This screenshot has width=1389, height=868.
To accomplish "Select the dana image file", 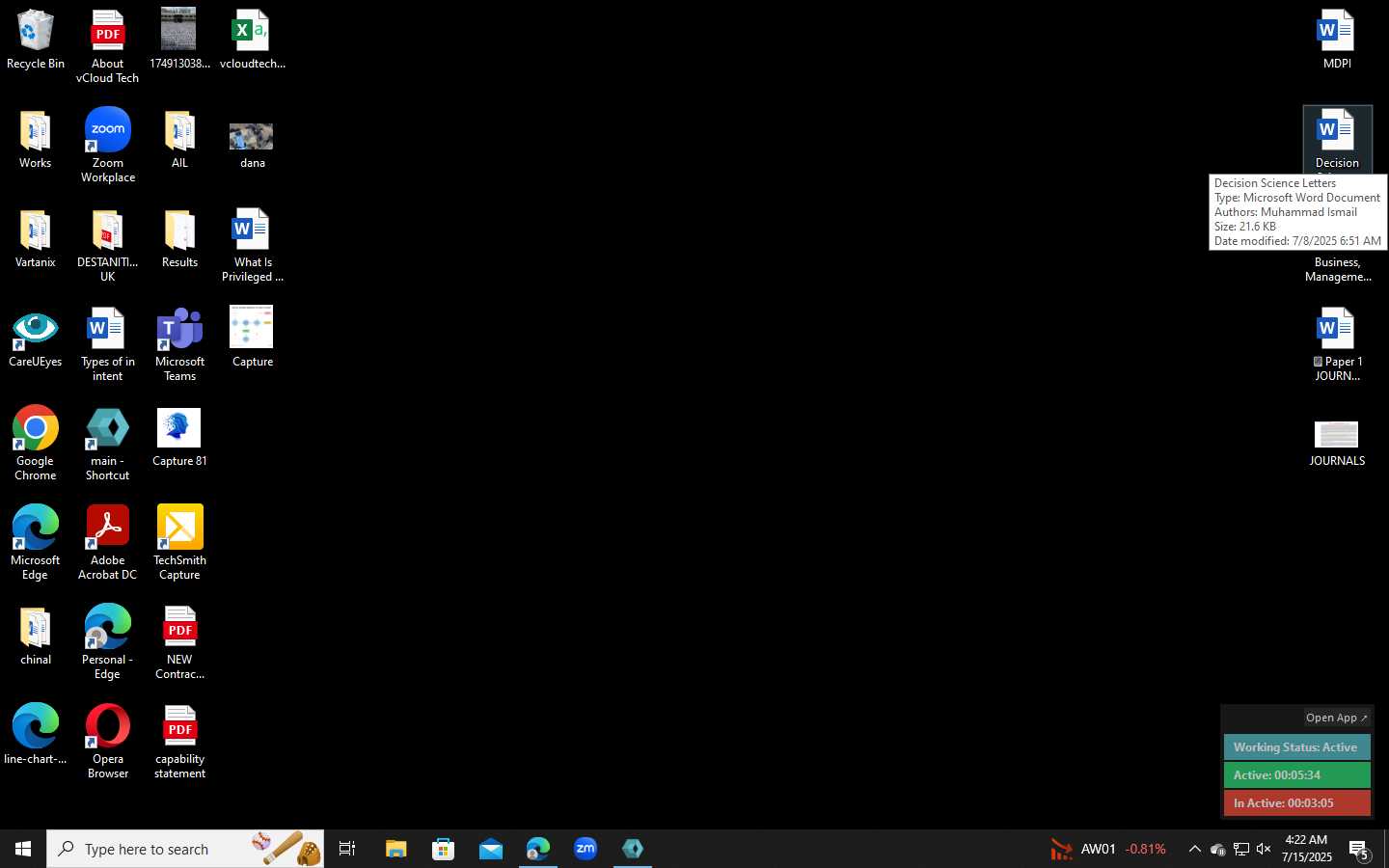I will [x=252, y=145].
